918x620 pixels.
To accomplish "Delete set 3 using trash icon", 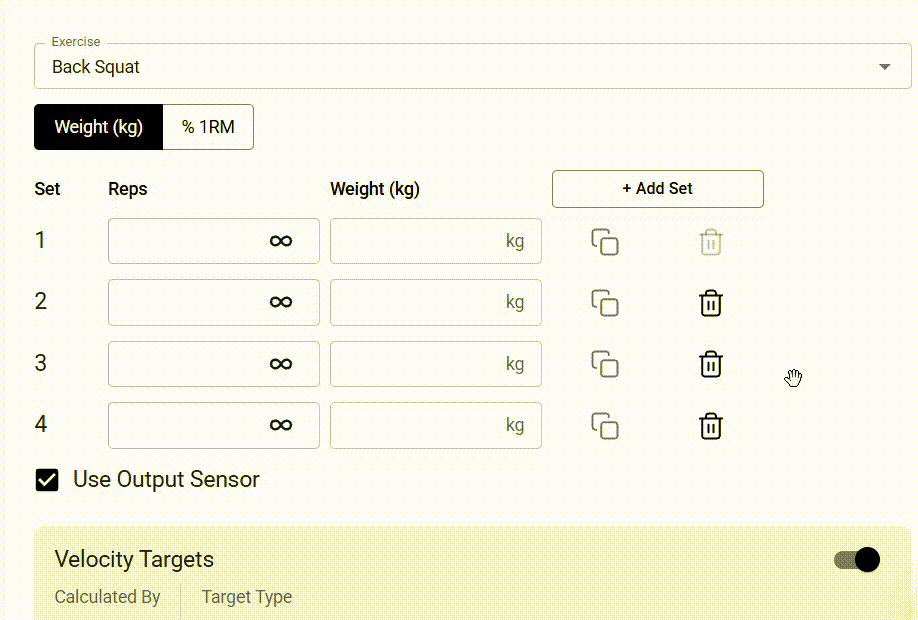I will (711, 364).
